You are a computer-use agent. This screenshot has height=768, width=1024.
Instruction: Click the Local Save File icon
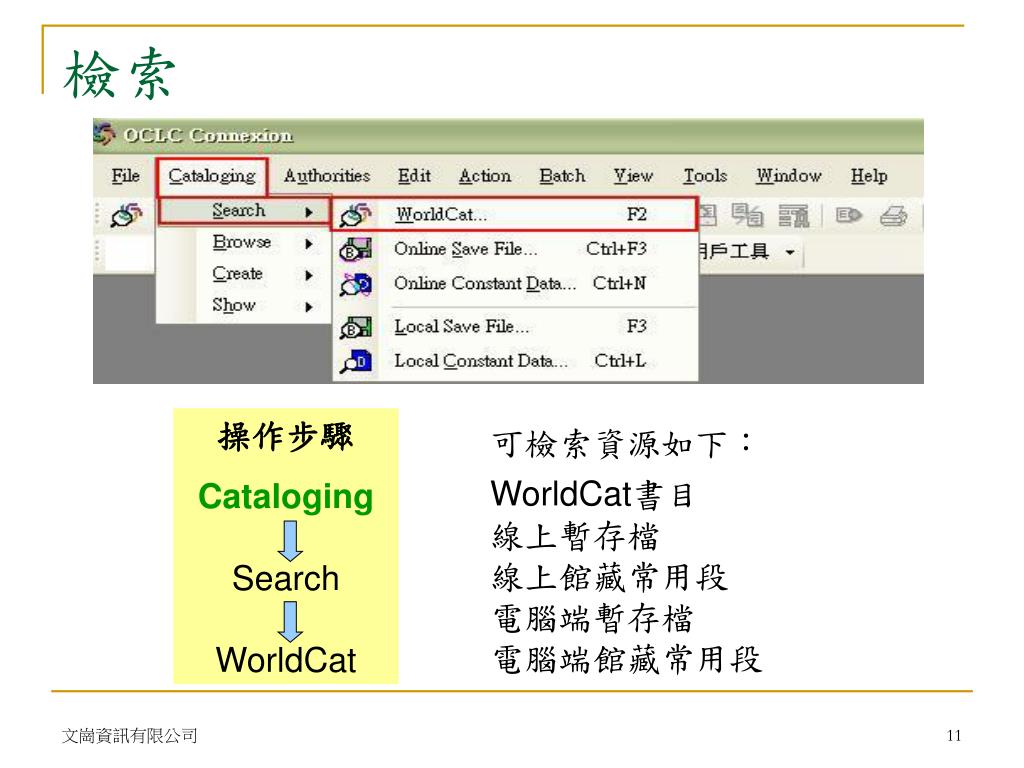[355, 327]
